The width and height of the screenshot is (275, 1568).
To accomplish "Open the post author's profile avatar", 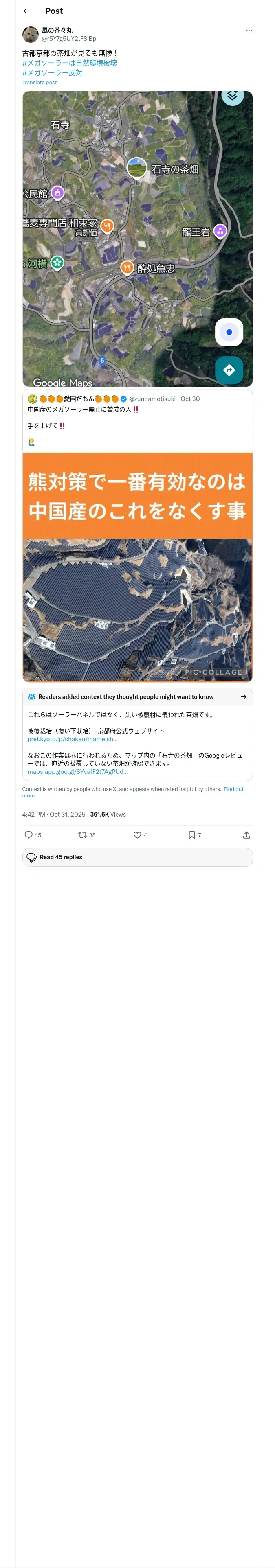I will (31, 34).
